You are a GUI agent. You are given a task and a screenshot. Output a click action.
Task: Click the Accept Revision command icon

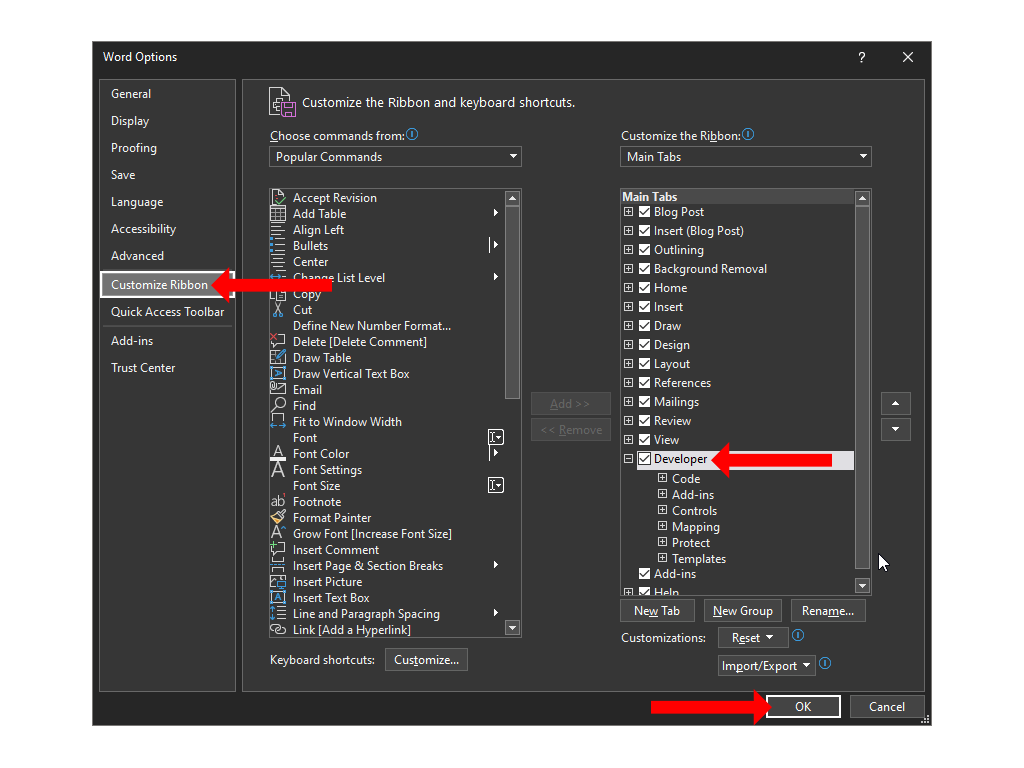point(278,197)
